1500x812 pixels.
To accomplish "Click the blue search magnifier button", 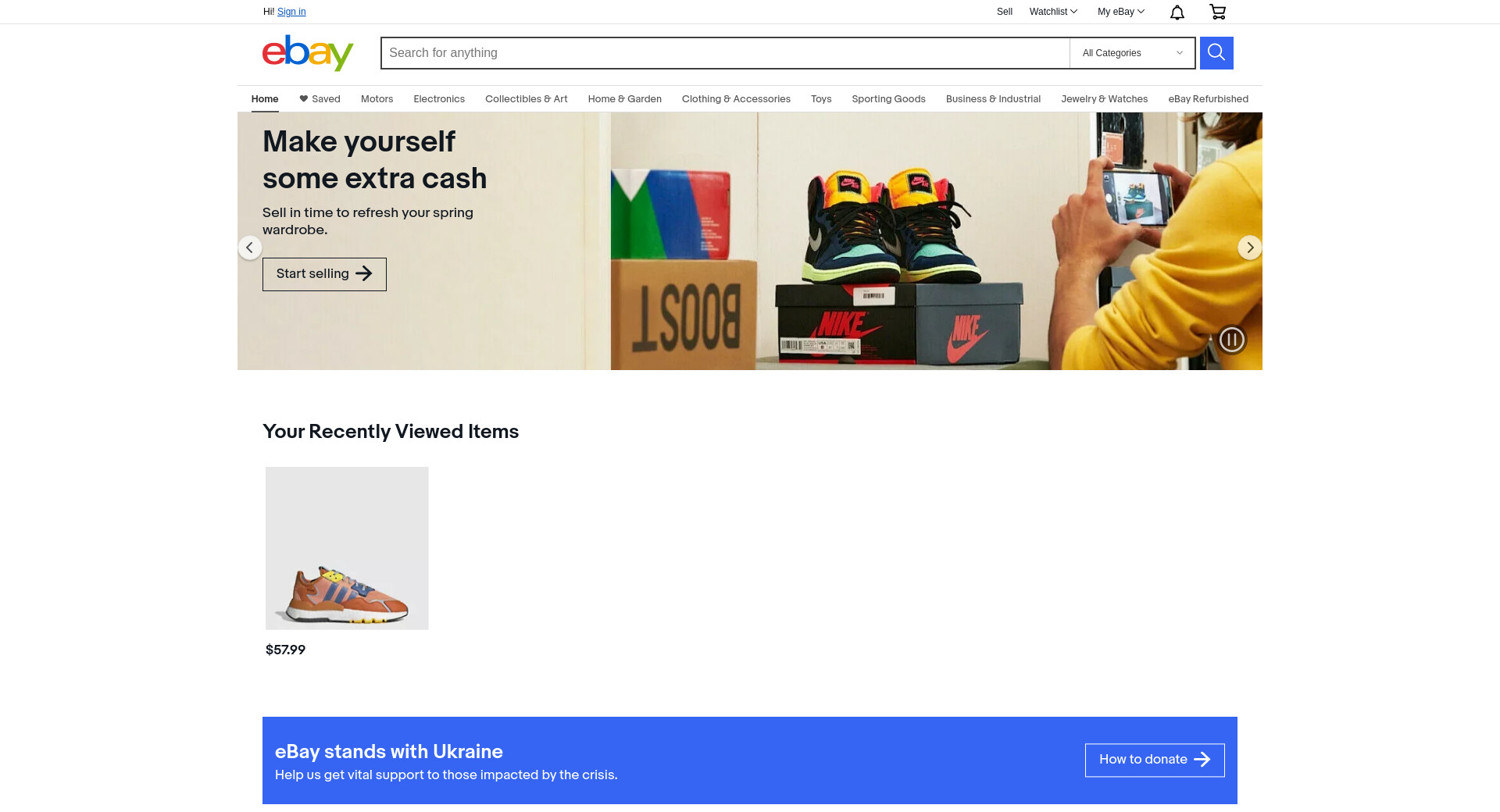I will coord(1216,53).
